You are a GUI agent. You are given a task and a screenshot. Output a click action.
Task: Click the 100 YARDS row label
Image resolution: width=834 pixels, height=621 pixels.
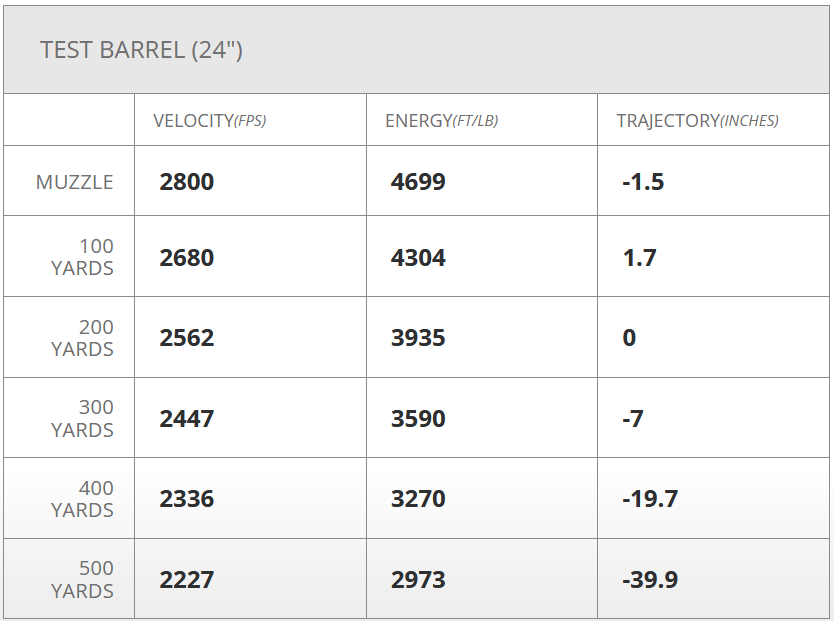tap(83, 257)
